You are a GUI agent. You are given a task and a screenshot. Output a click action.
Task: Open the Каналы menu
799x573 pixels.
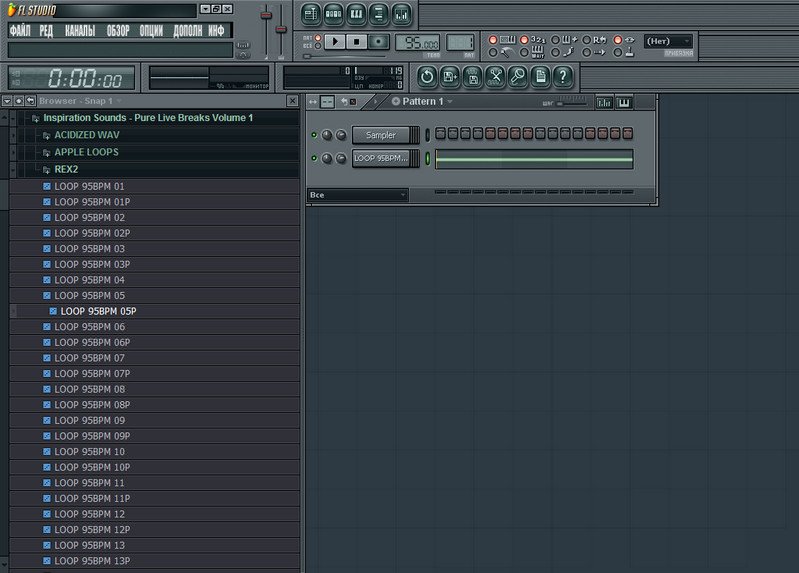coord(80,31)
